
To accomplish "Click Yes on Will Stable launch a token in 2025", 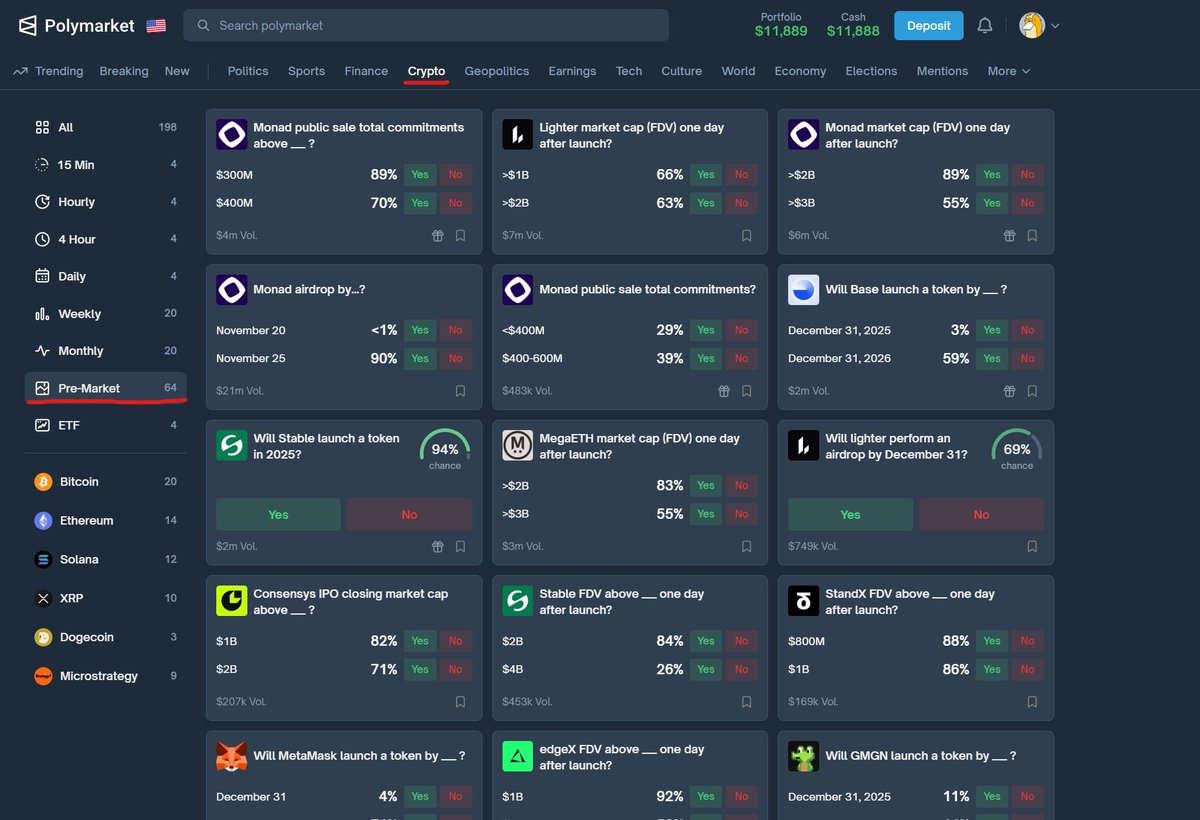I will pos(278,514).
